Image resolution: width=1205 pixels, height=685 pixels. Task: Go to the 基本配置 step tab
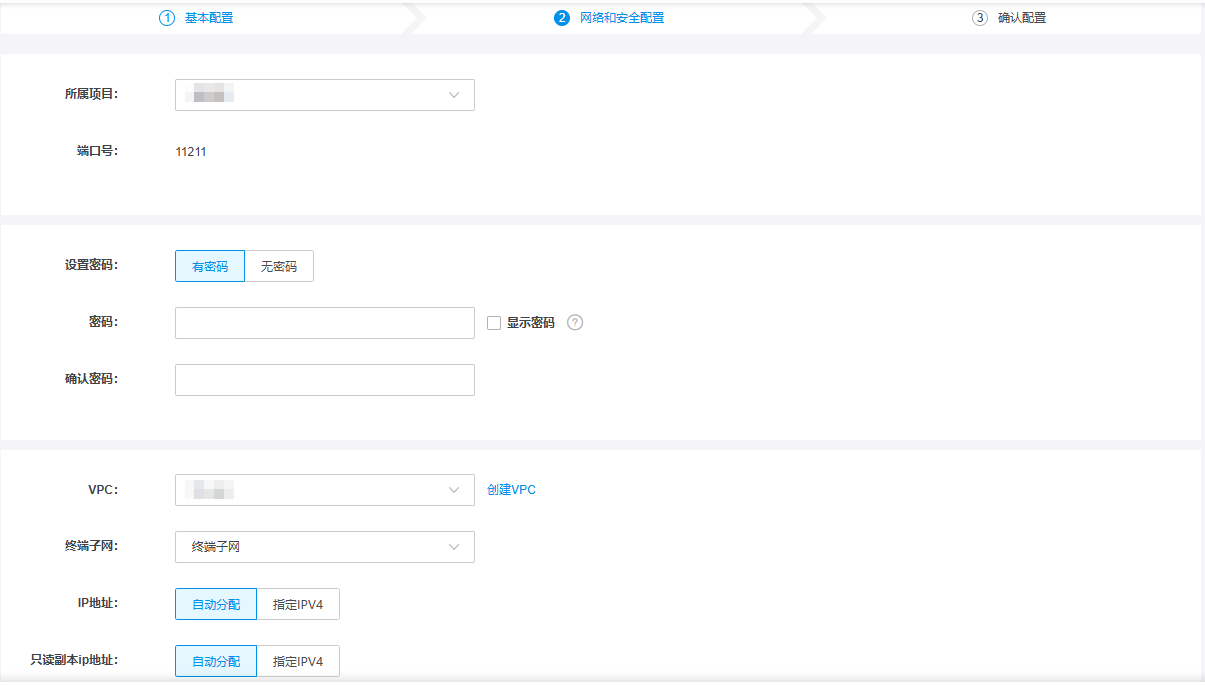tap(209, 18)
